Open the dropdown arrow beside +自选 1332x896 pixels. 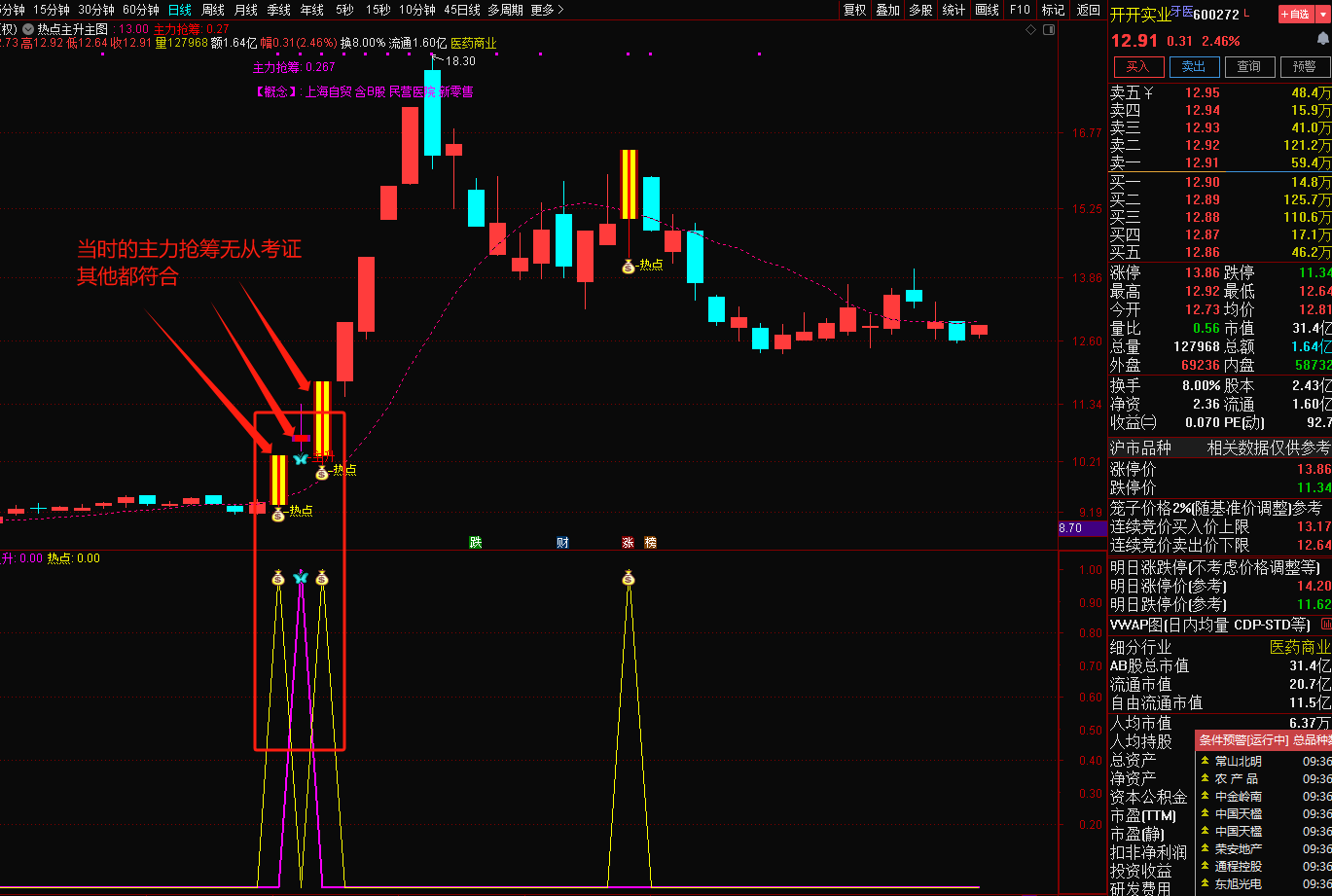point(1323,14)
